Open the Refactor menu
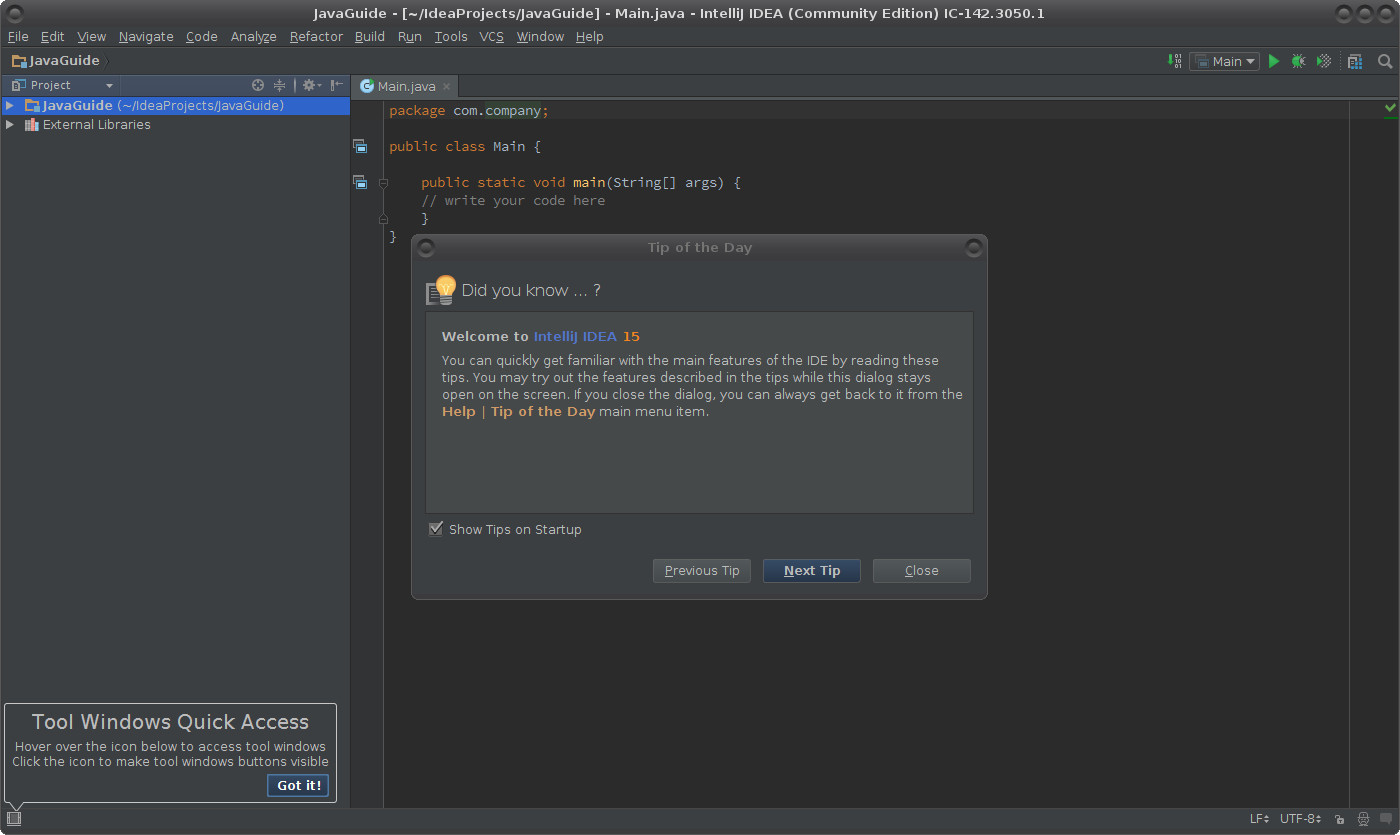The width and height of the screenshot is (1400, 835). tap(316, 36)
